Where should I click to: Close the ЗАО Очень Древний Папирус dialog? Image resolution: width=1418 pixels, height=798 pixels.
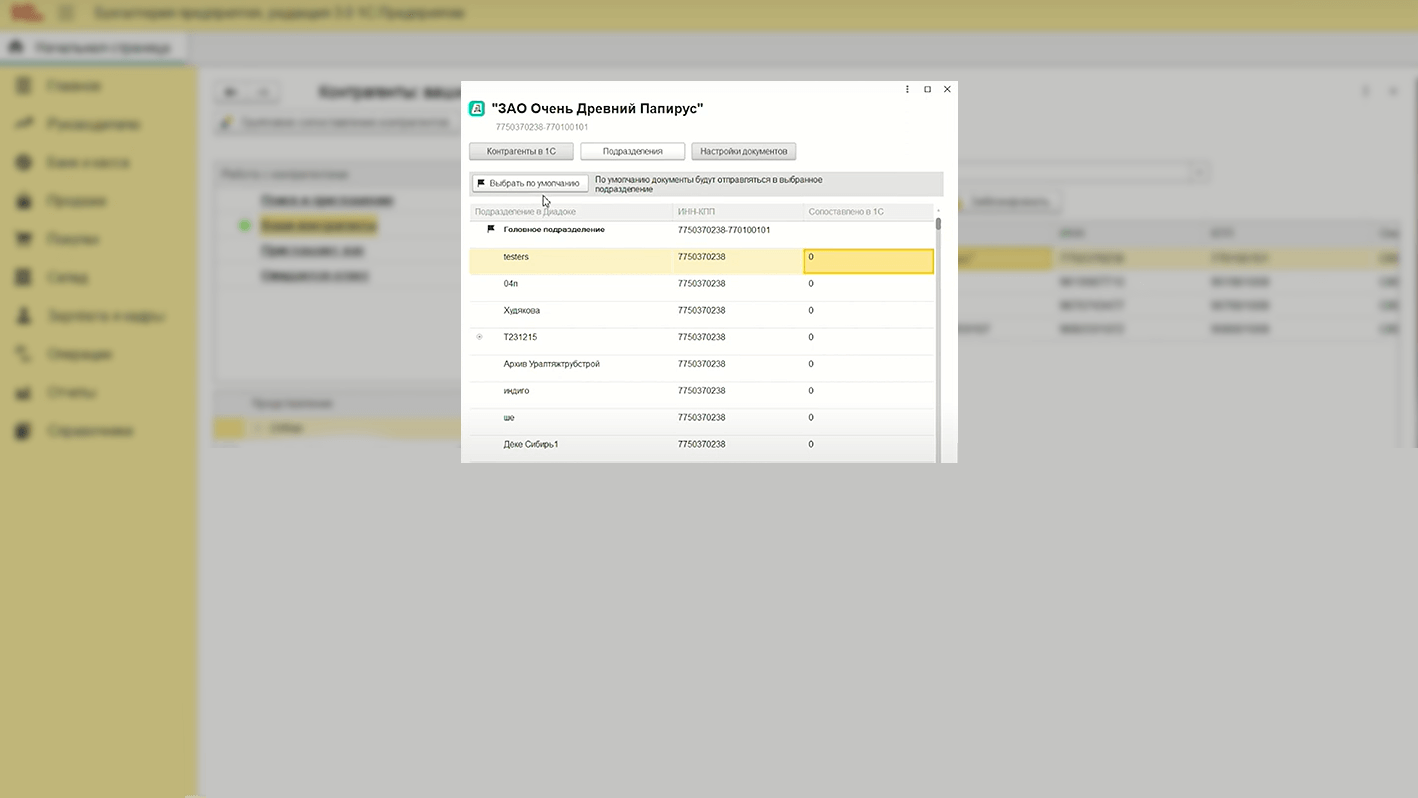click(947, 89)
